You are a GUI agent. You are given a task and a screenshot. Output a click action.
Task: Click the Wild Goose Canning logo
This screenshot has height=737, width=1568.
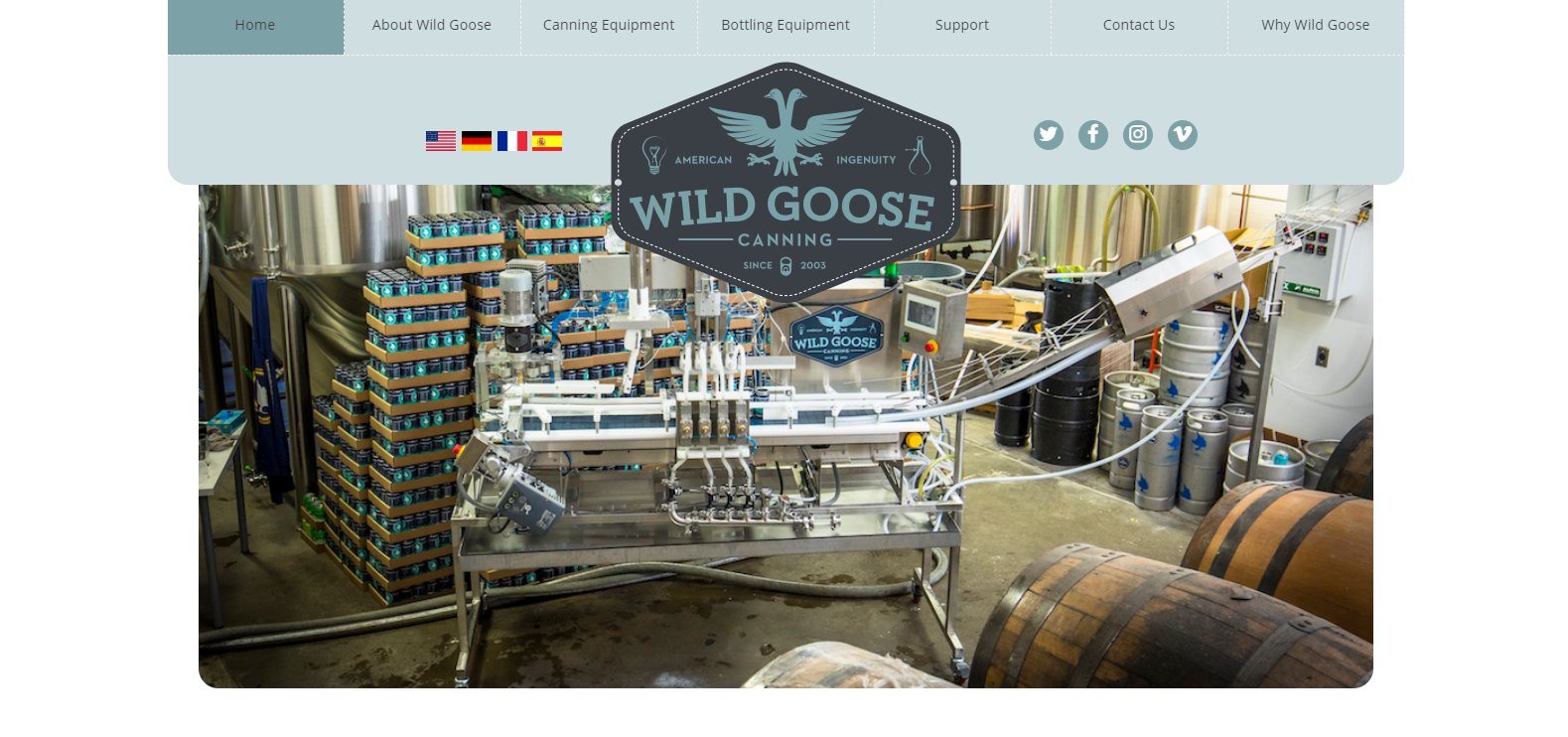click(785, 182)
